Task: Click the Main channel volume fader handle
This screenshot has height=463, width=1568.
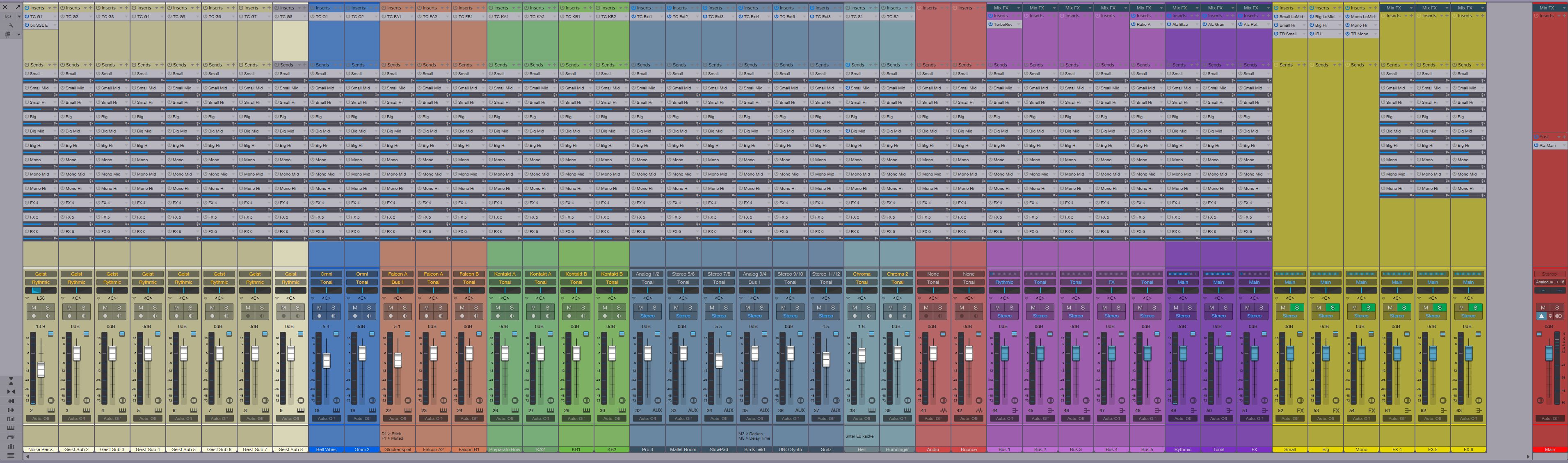Action: (1549, 354)
